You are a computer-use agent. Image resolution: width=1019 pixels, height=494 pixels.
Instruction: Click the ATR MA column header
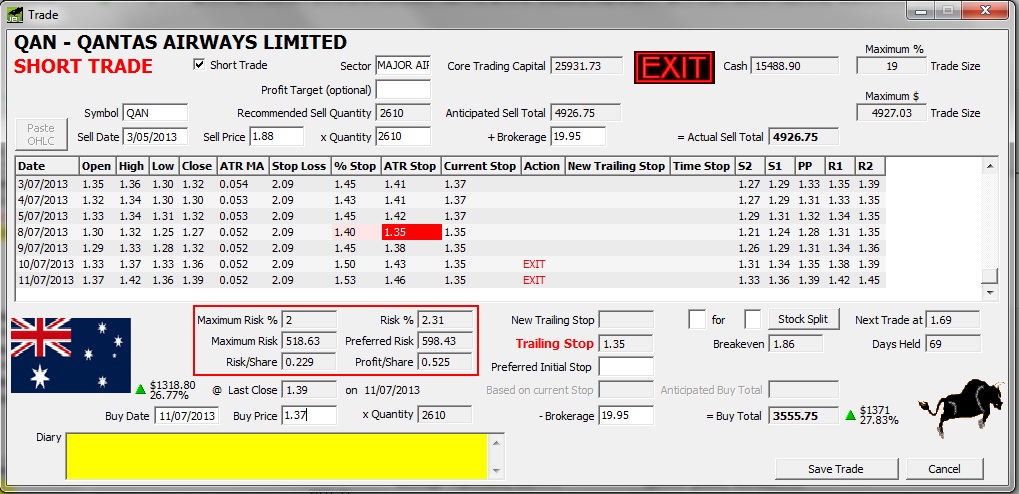242,166
